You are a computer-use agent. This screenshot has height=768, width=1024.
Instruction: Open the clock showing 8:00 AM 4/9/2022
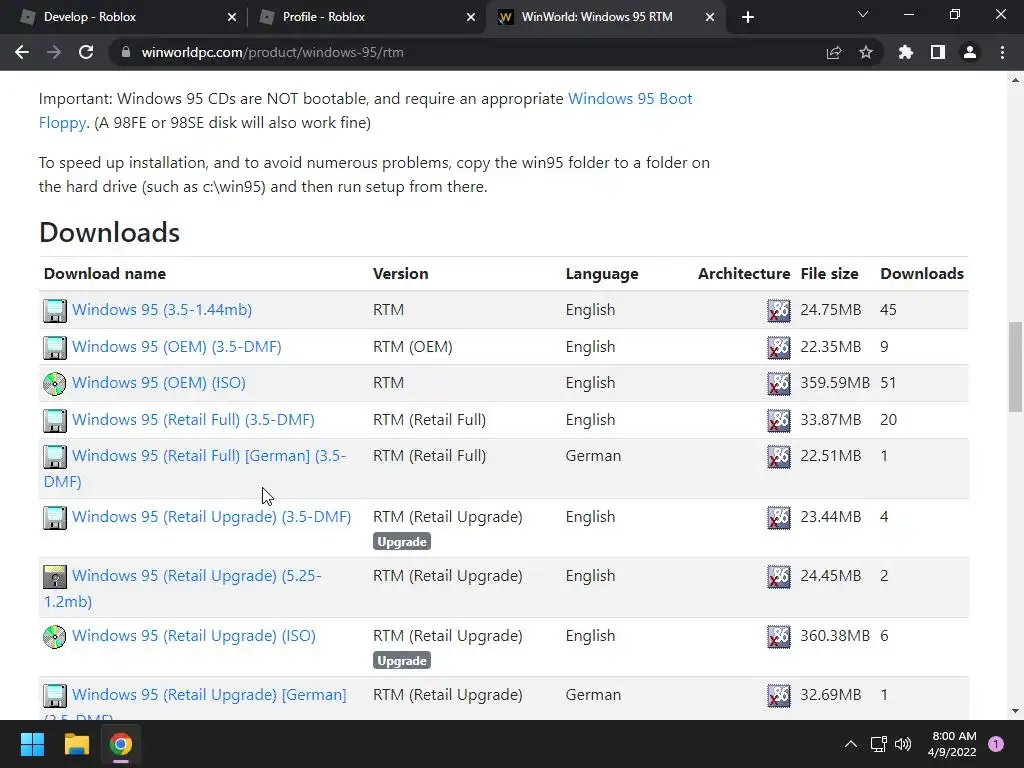[952, 744]
